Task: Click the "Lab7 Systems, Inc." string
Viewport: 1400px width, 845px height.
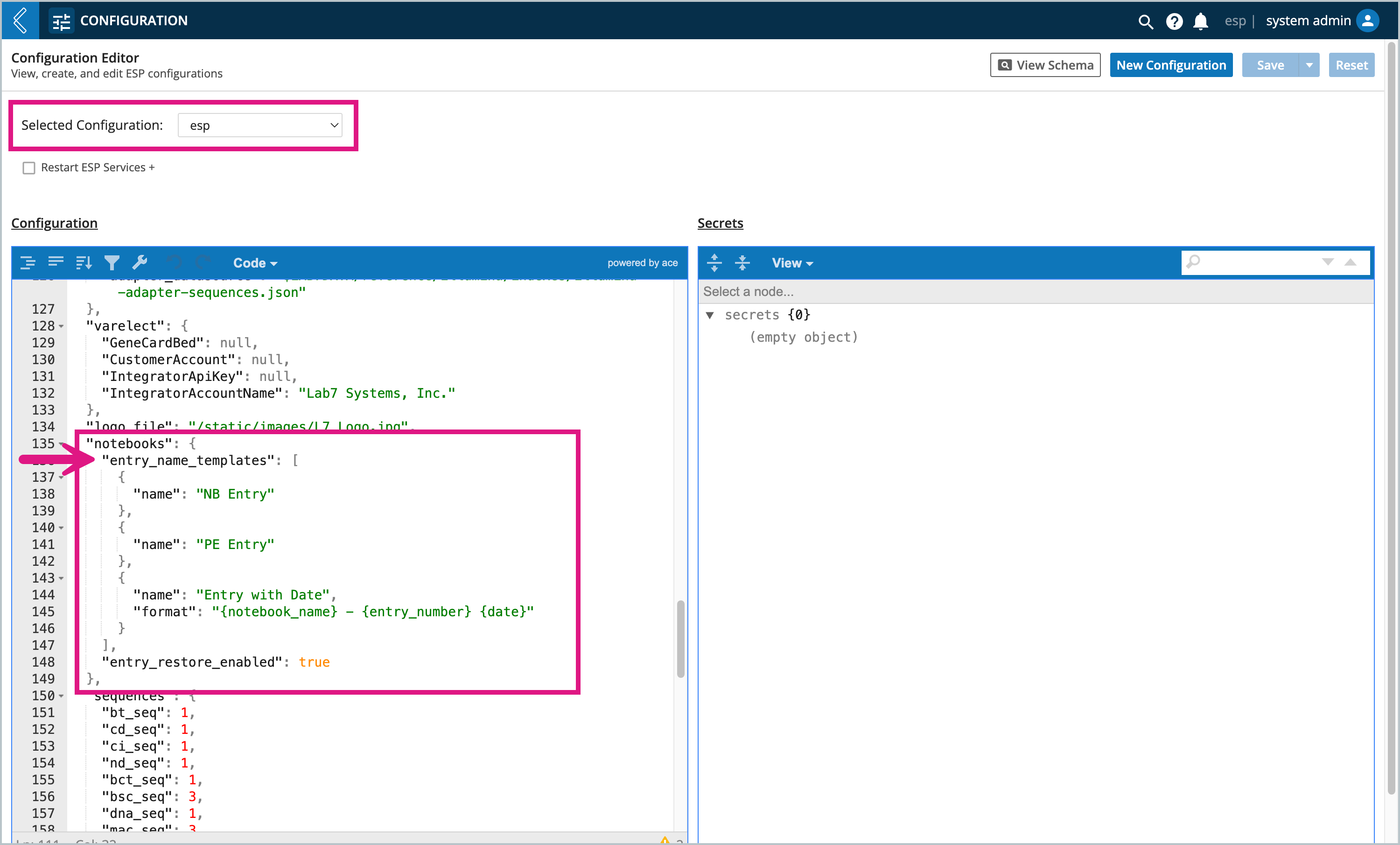Action: coord(377,393)
